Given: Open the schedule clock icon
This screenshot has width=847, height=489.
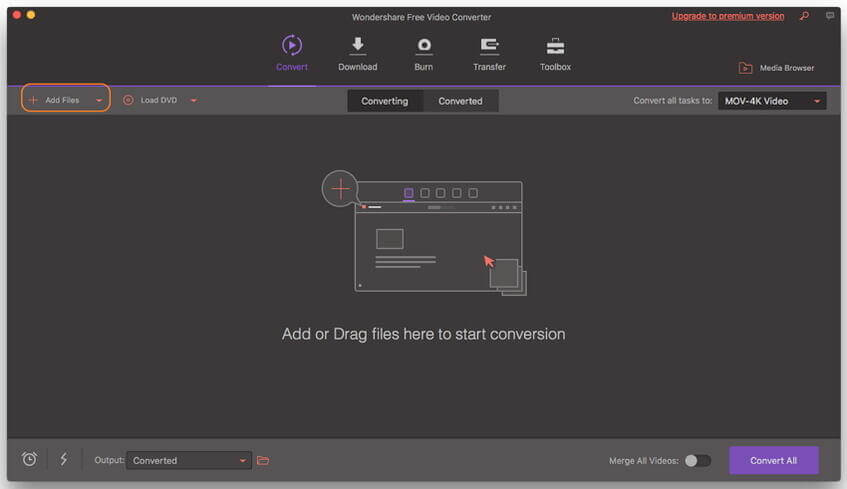Looking at the screenshot, I should point(29,459).
